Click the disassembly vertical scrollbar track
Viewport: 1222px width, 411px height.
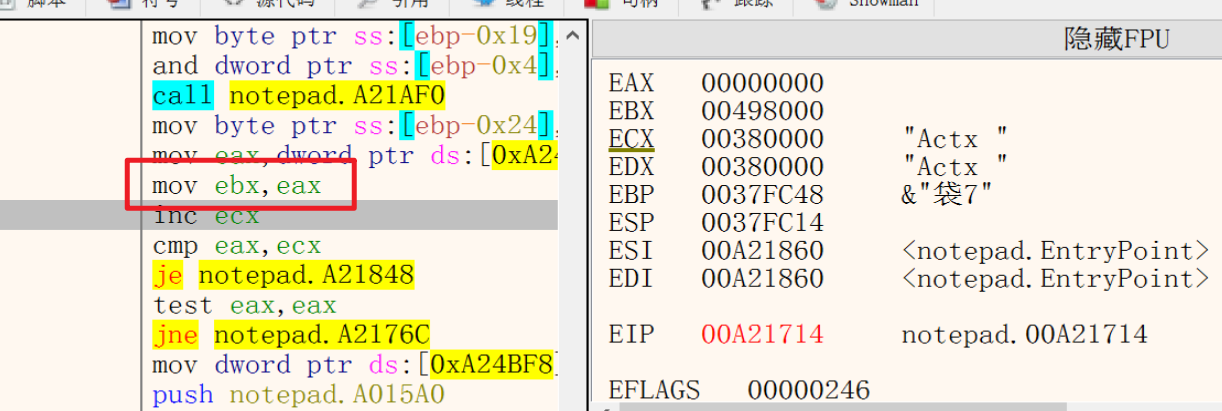point(572,228)
